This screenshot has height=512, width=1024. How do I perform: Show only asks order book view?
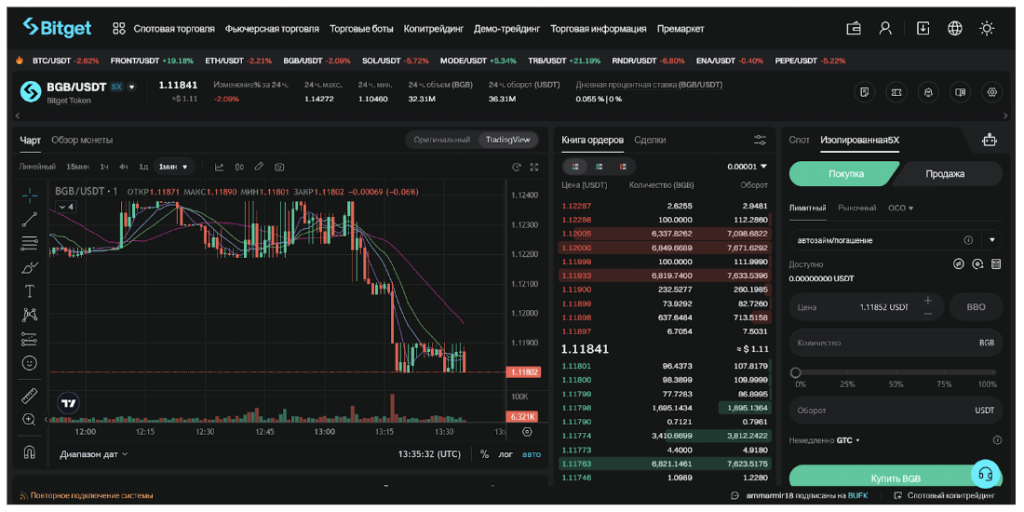pyautogui.click(x=622, y=167)
